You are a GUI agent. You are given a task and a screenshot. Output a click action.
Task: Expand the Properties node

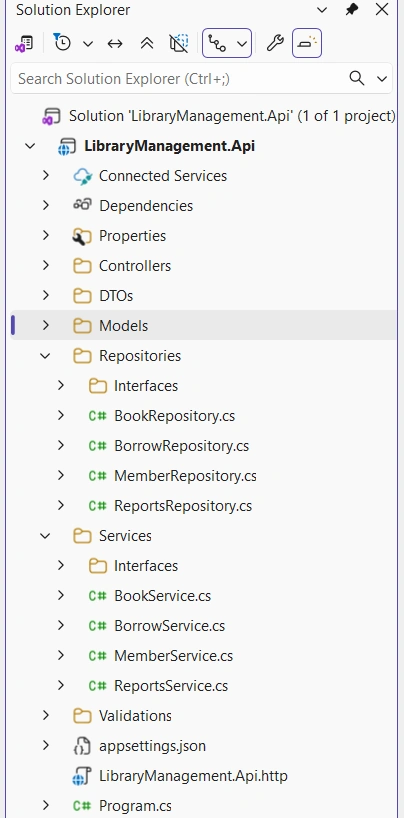coord(46,236)
